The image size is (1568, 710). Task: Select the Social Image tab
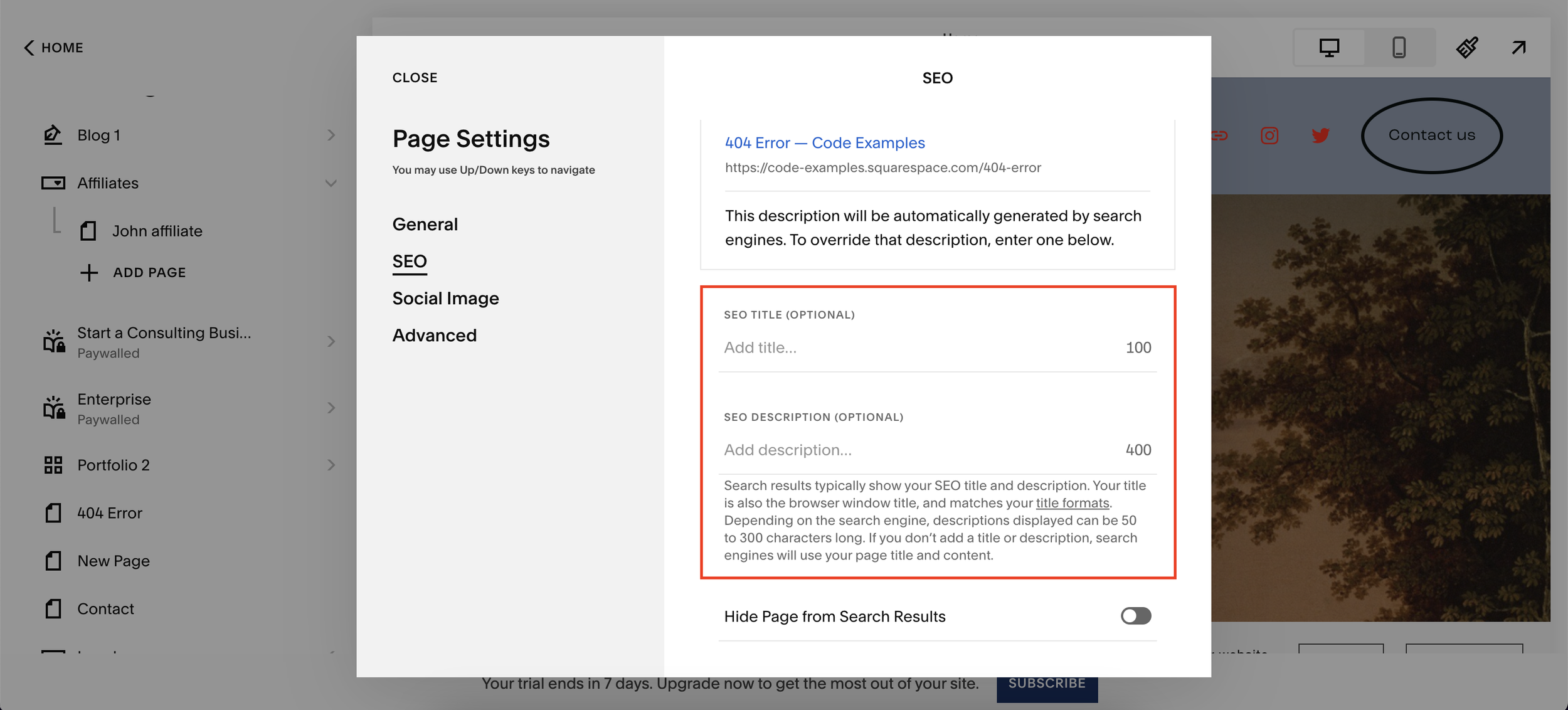pos(445,299)
